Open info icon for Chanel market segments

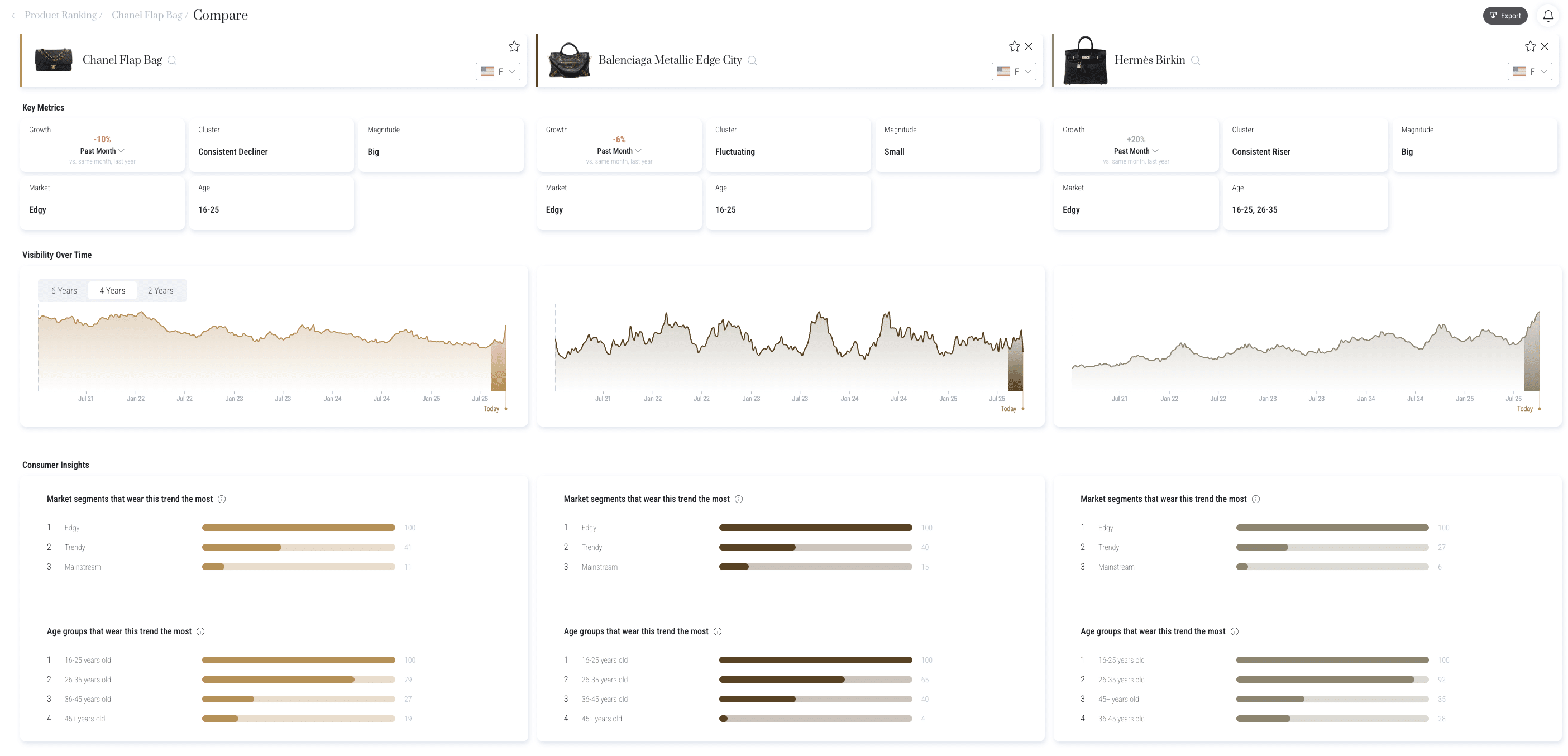pos(222,499)
